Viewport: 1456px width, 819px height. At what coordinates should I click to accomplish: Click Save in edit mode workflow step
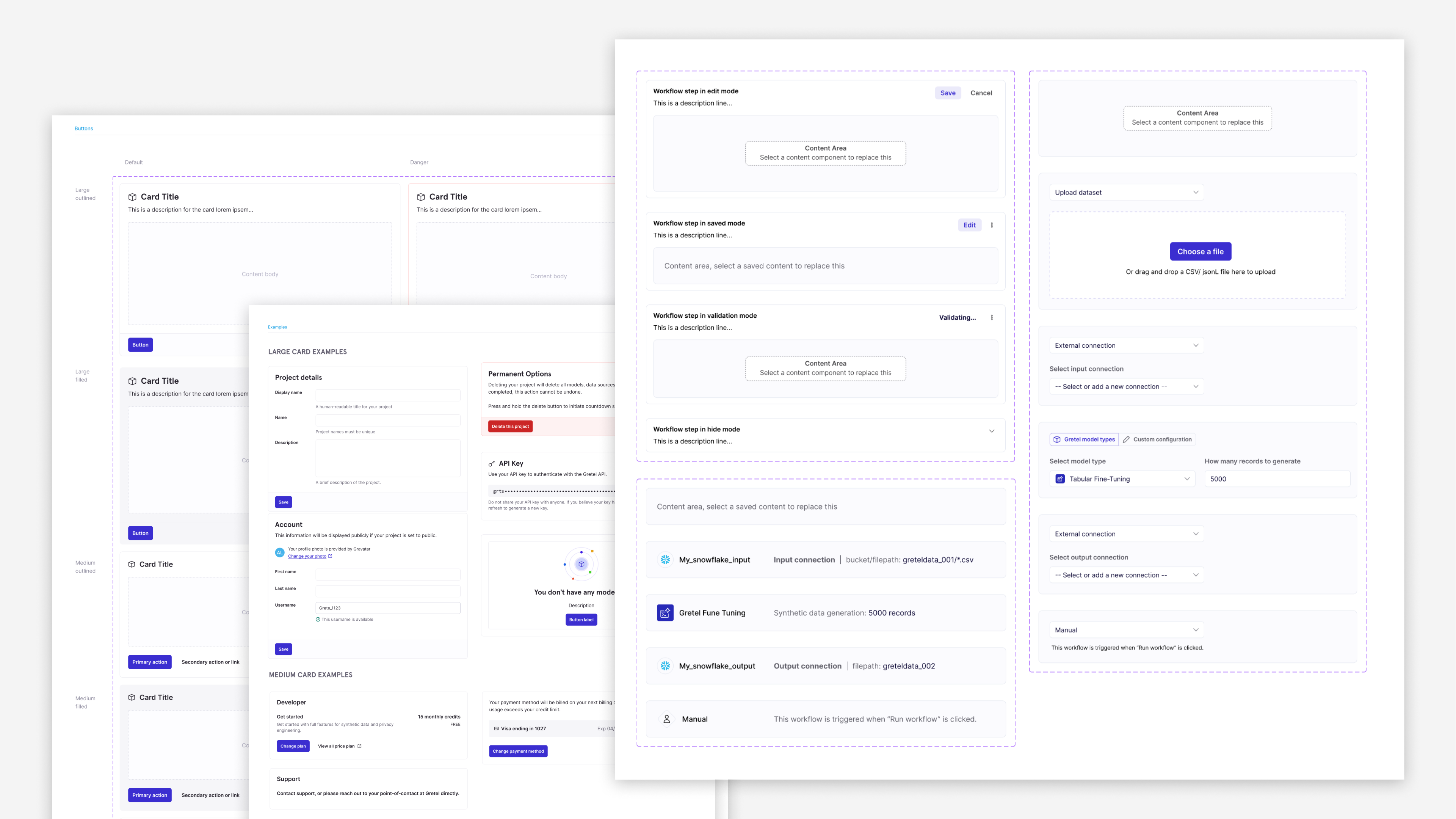point(947,93)
